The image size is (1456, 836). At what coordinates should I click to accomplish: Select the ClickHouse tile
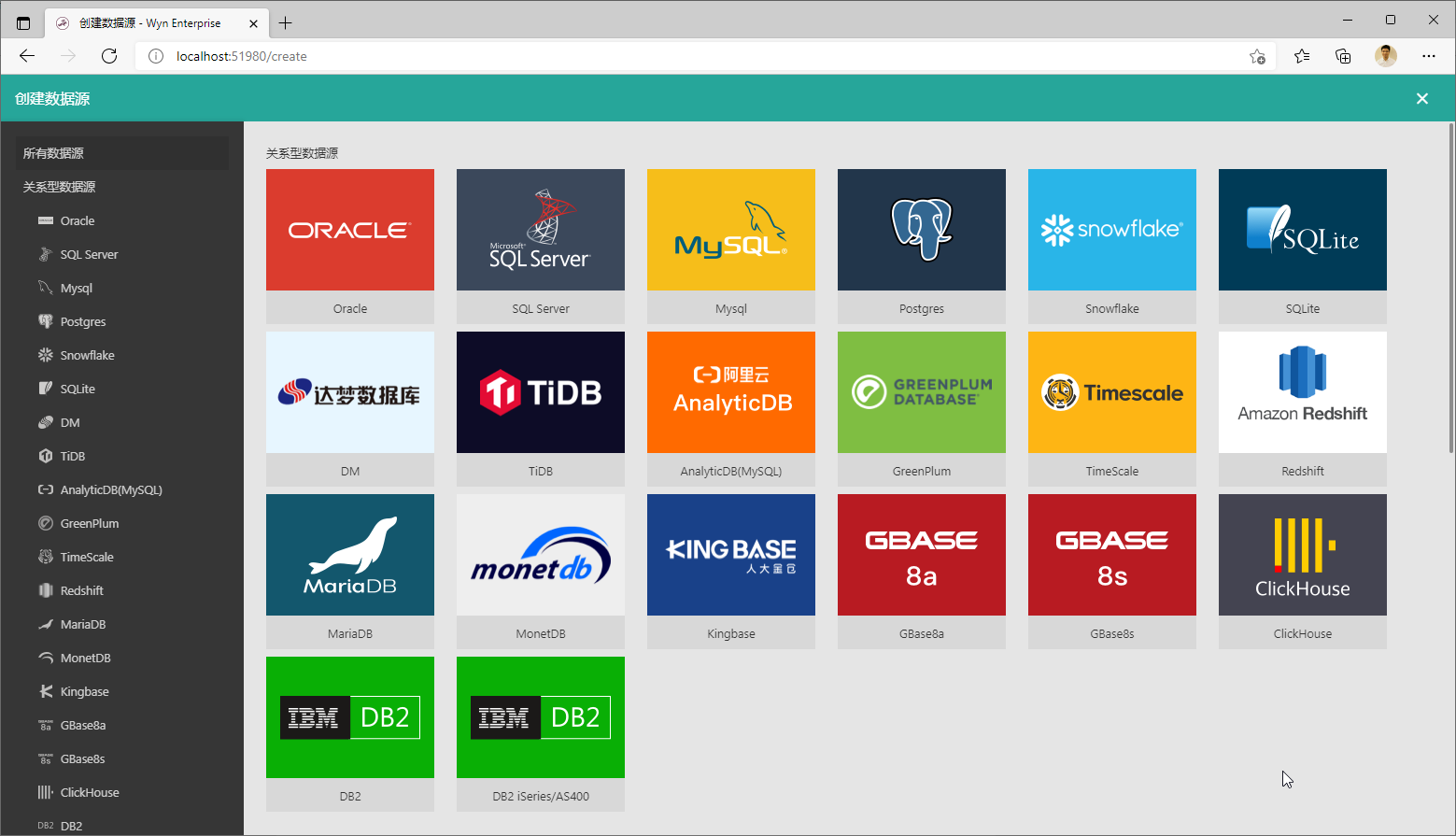pyautogui.click(x=1303, y=571)
